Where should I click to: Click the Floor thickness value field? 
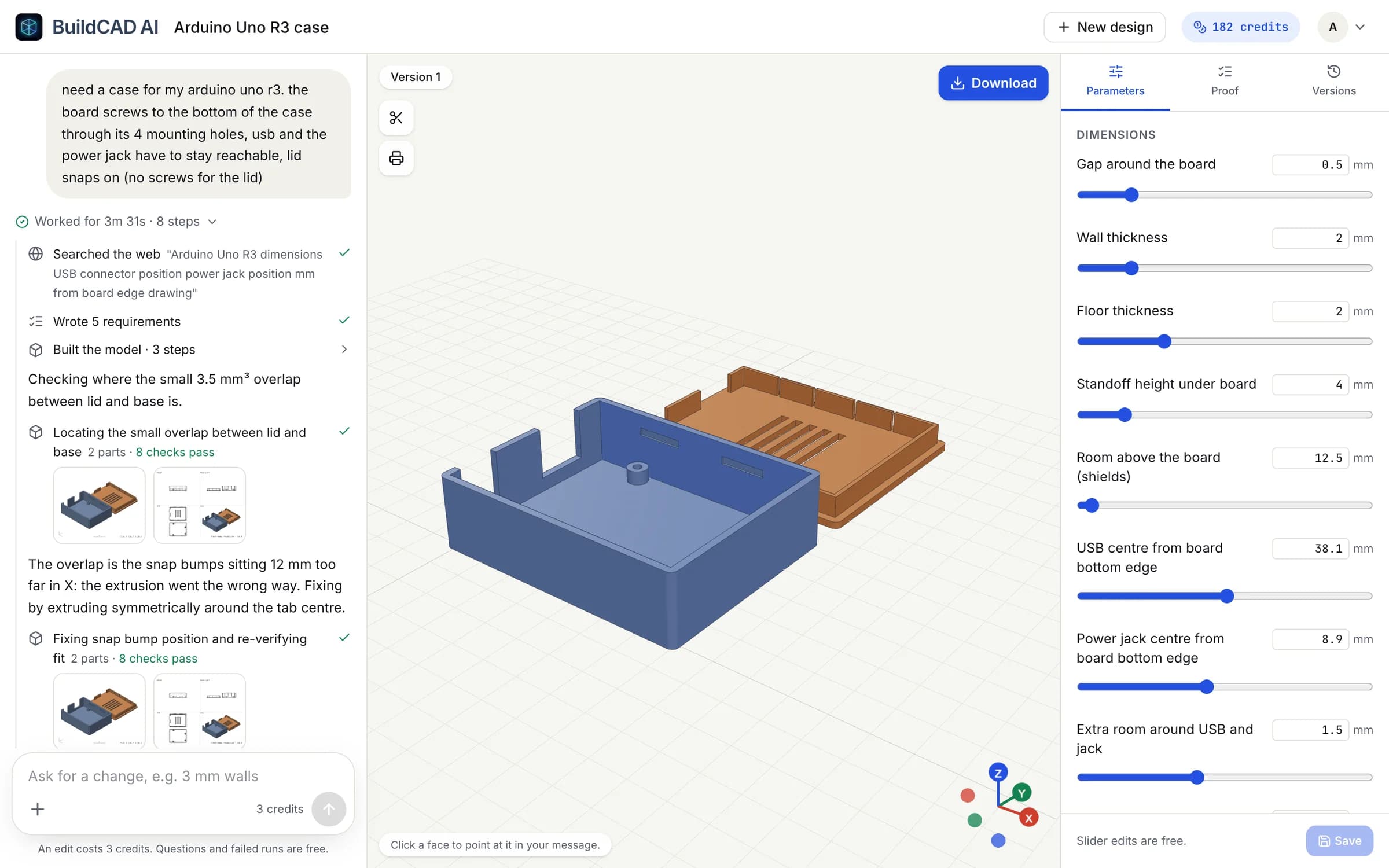pyautogui.click(x=1310, y=311)
